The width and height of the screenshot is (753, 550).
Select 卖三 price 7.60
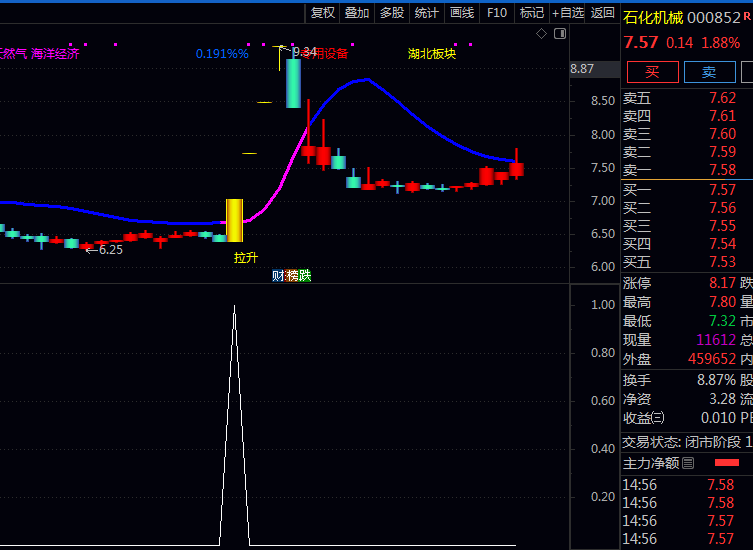[722, 134]
